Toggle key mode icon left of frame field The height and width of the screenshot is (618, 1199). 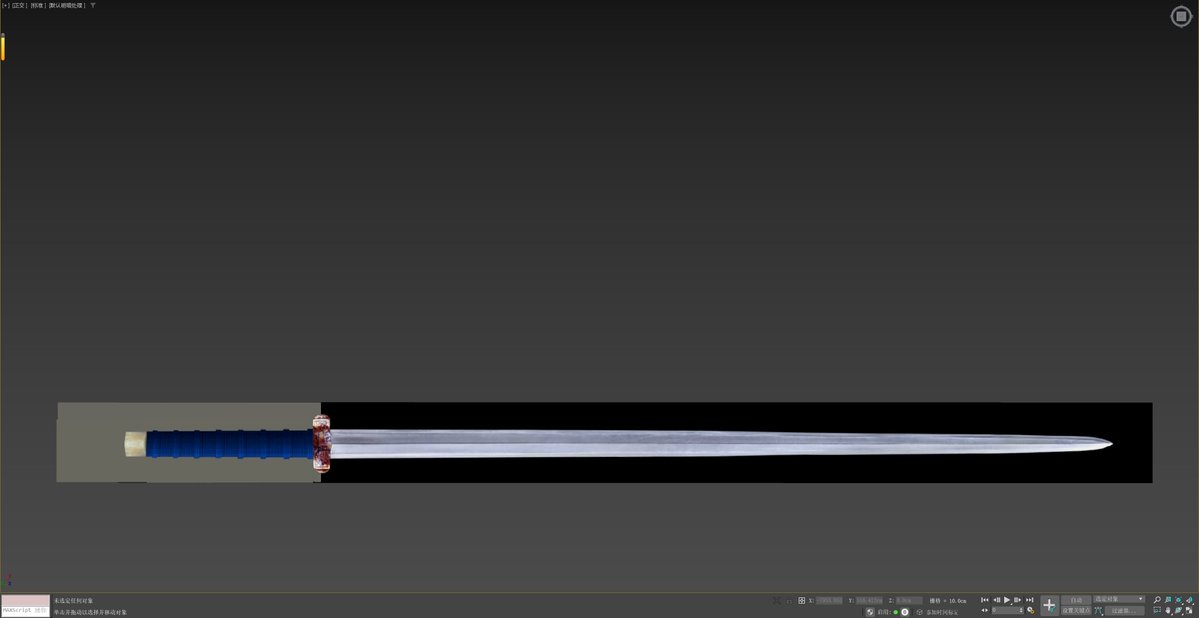pyautogui.click(x=985, y=610)
